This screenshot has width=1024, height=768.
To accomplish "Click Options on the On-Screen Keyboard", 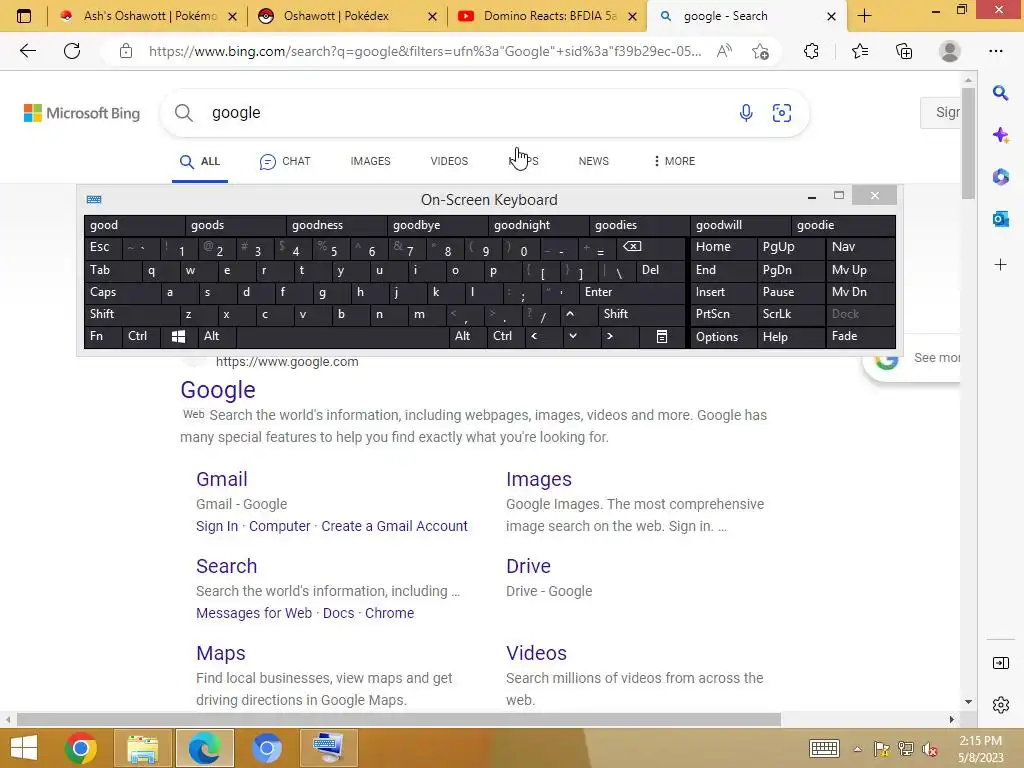I will click(724, 336).
